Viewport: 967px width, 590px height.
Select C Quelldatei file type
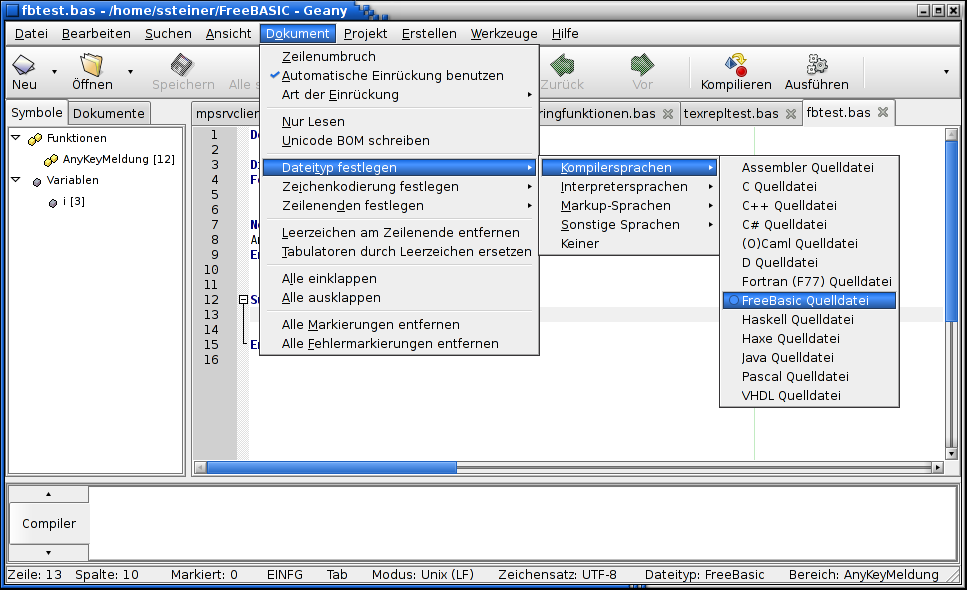(x=809, y=187)
